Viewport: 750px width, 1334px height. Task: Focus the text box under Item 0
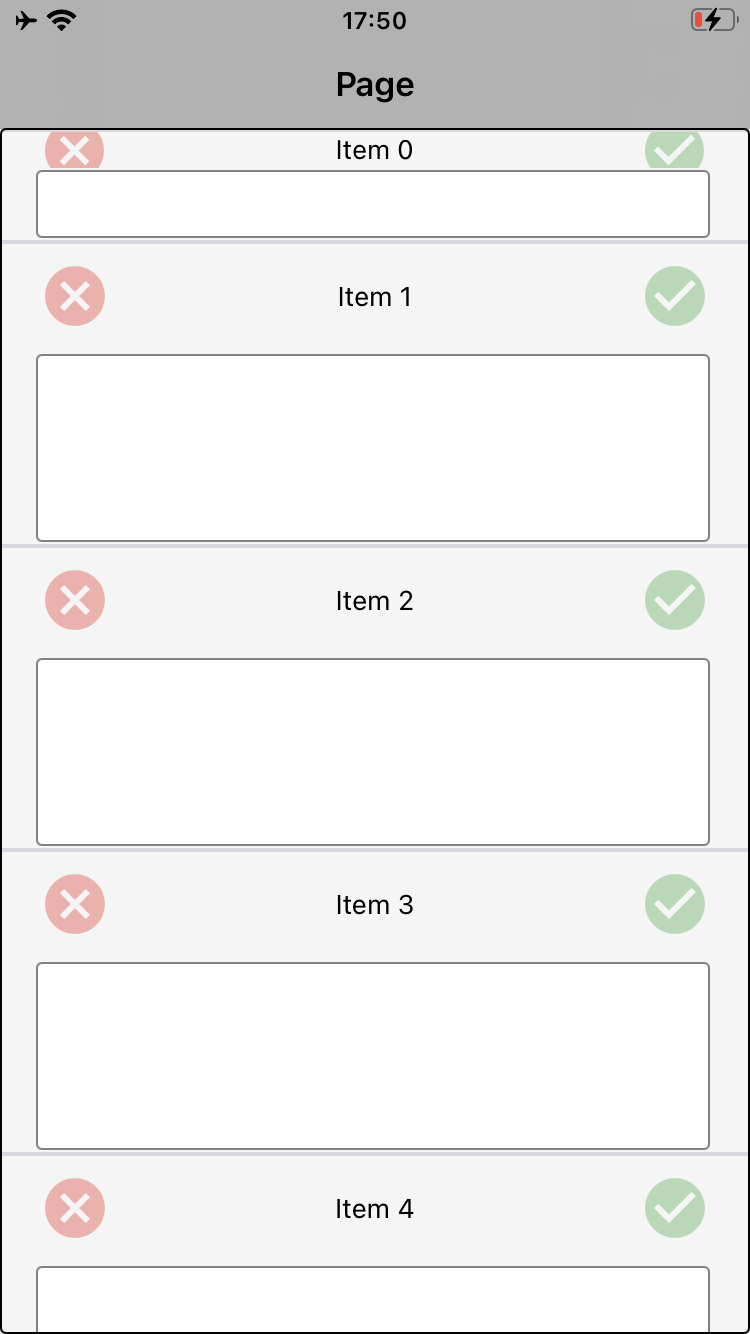click(x=373, y=204)
